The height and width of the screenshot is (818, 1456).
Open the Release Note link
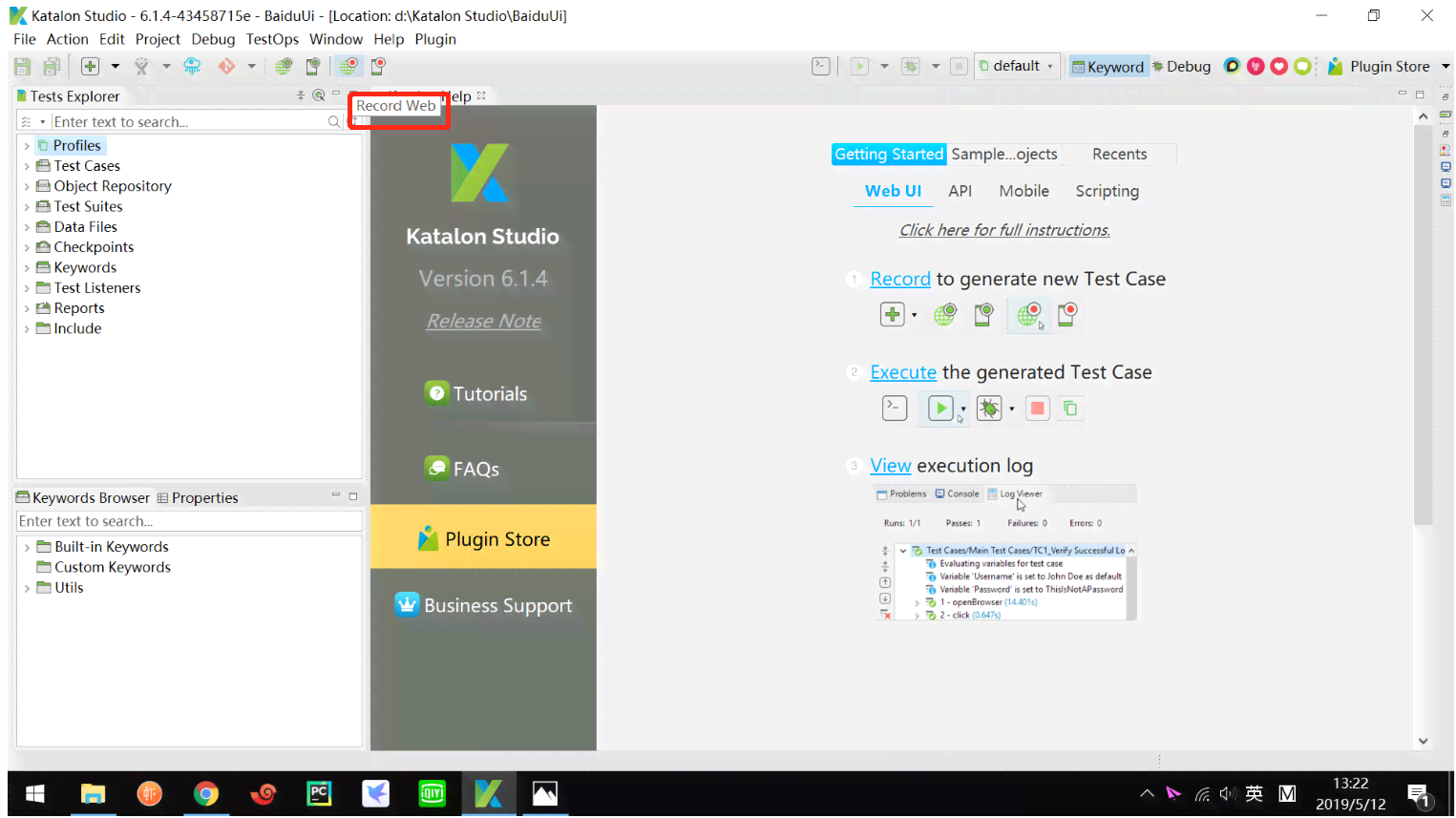click(x=484, y=321)
